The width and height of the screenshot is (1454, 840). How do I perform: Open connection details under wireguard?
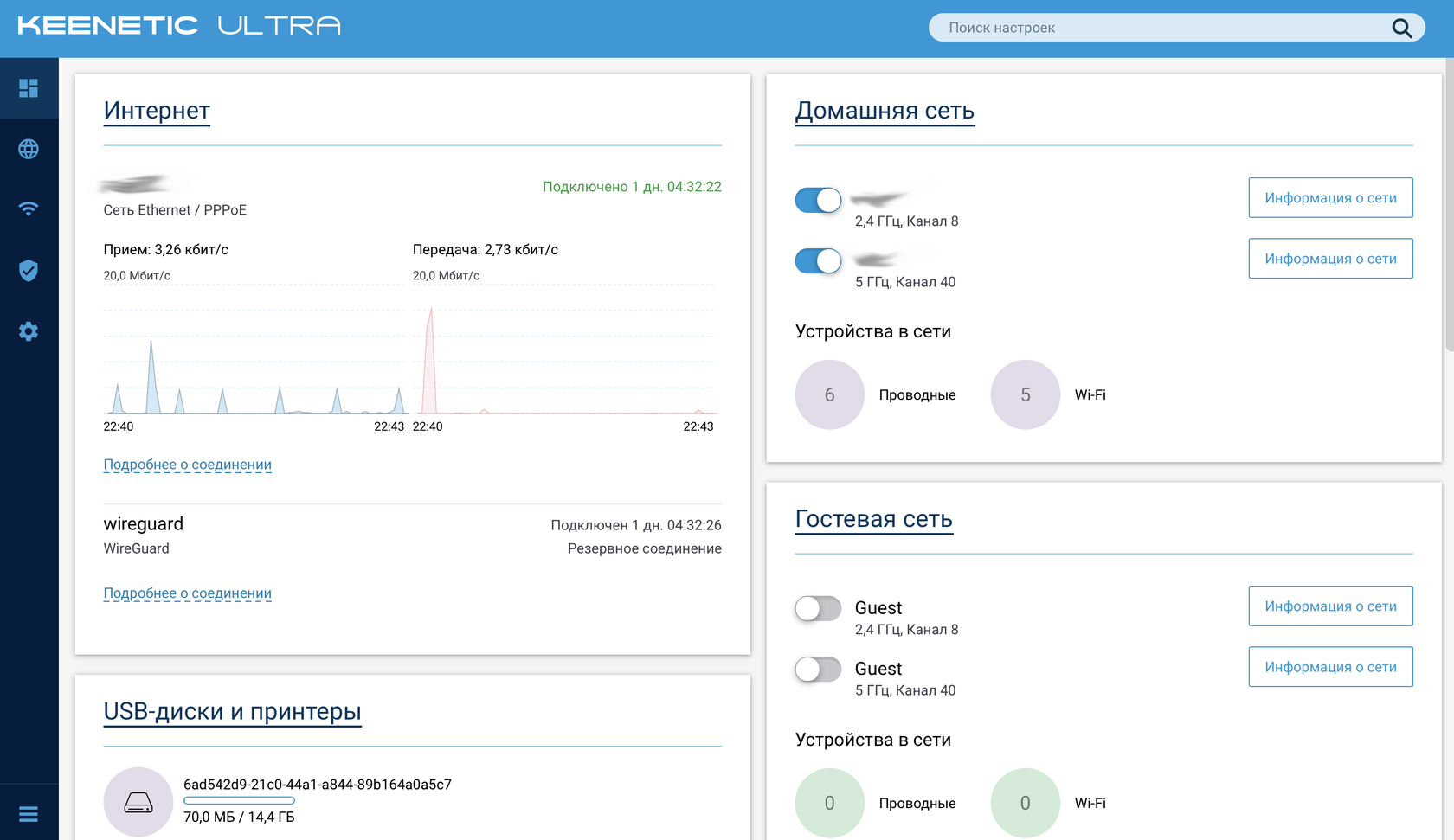[x=188, y=593]
